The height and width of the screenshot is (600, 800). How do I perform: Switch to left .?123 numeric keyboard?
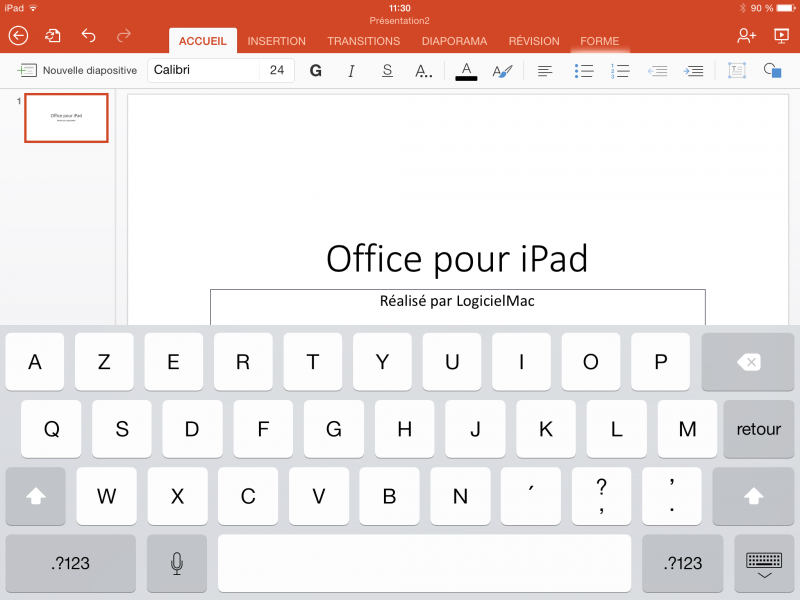coord(70,563)
